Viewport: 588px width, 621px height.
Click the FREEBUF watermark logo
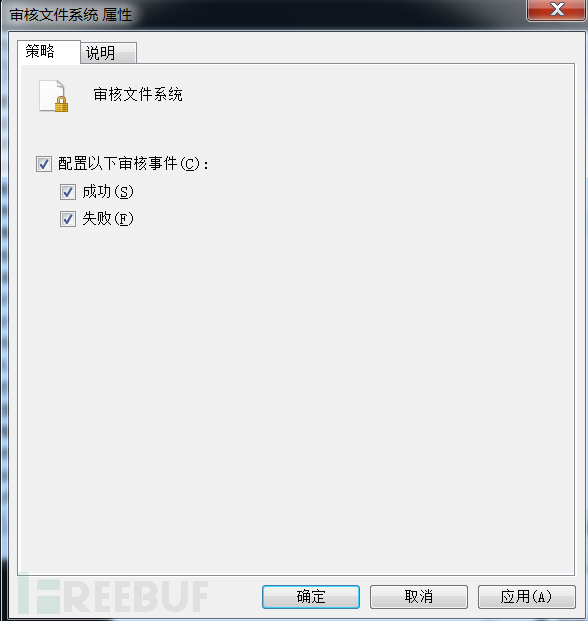click(113, 593)
